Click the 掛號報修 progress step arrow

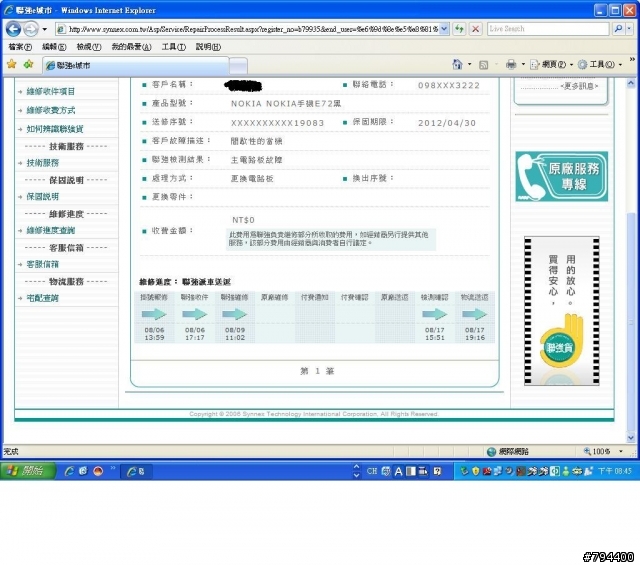(x=154, y=314)
